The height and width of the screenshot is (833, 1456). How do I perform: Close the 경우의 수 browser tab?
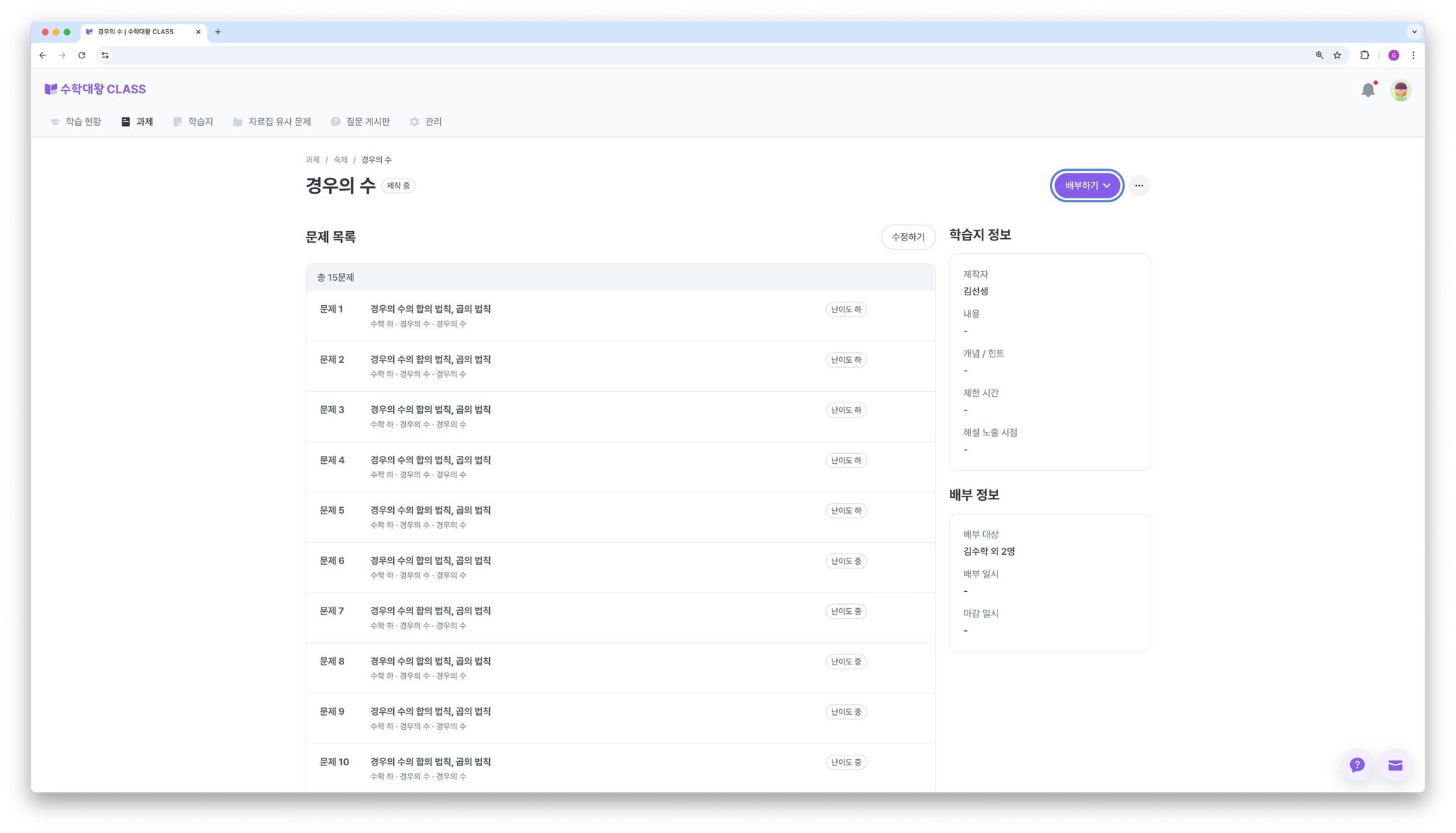(198, 32)
